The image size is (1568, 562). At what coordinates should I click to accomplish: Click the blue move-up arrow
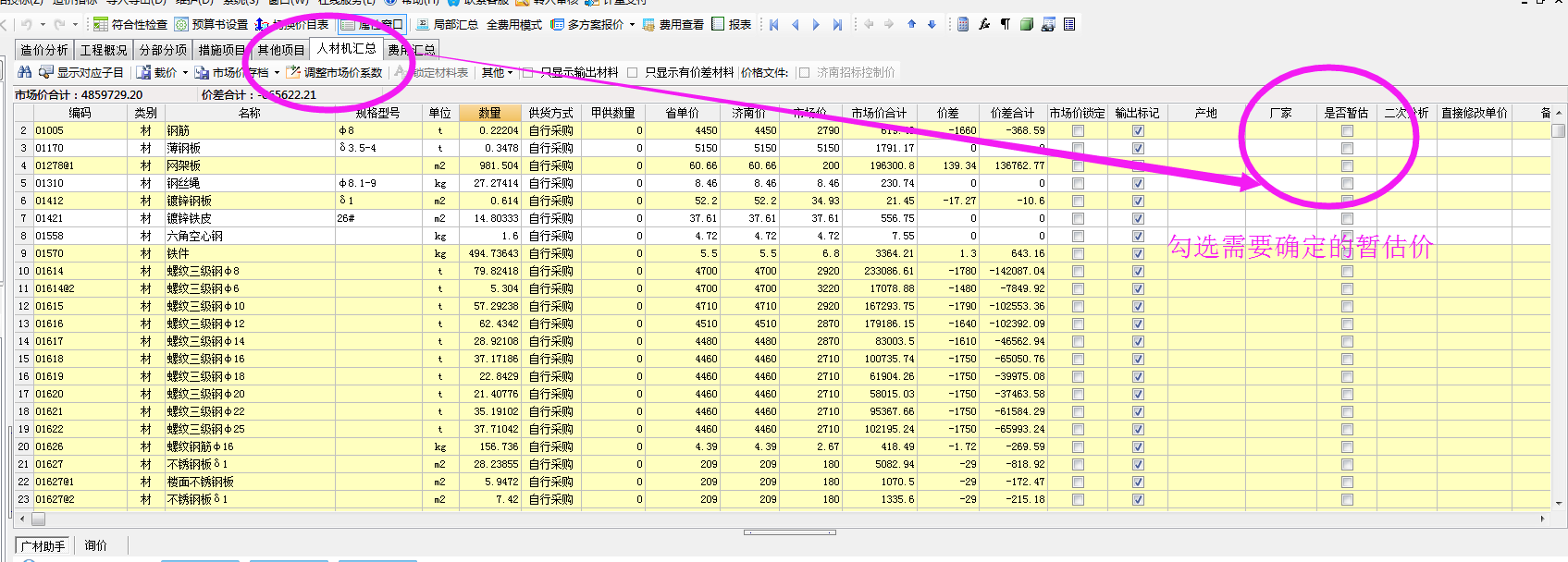[911, 24]
